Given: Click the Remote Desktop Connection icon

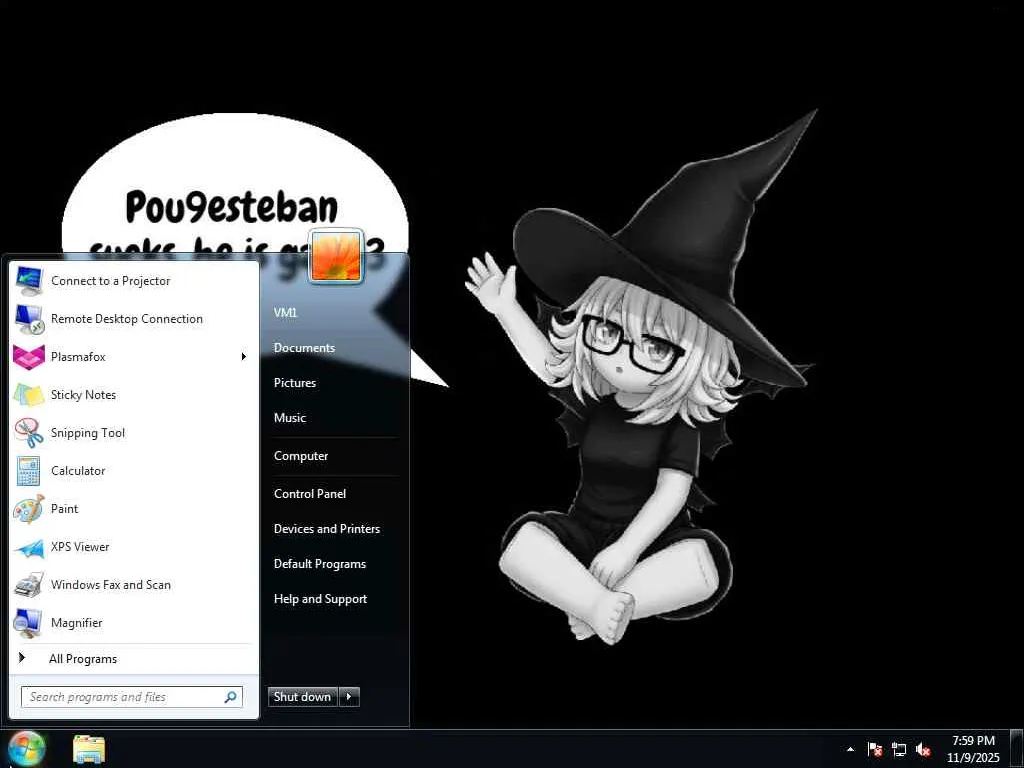Looking at the screenshot, I should (x=29, y=319).
